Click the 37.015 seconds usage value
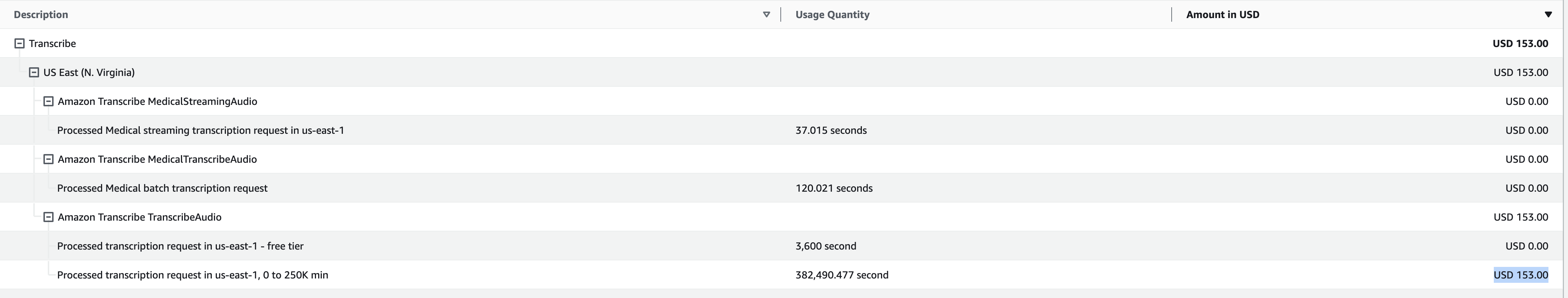Image resolution: width=1568 pixels, height=298 pixels. [831, 130]
